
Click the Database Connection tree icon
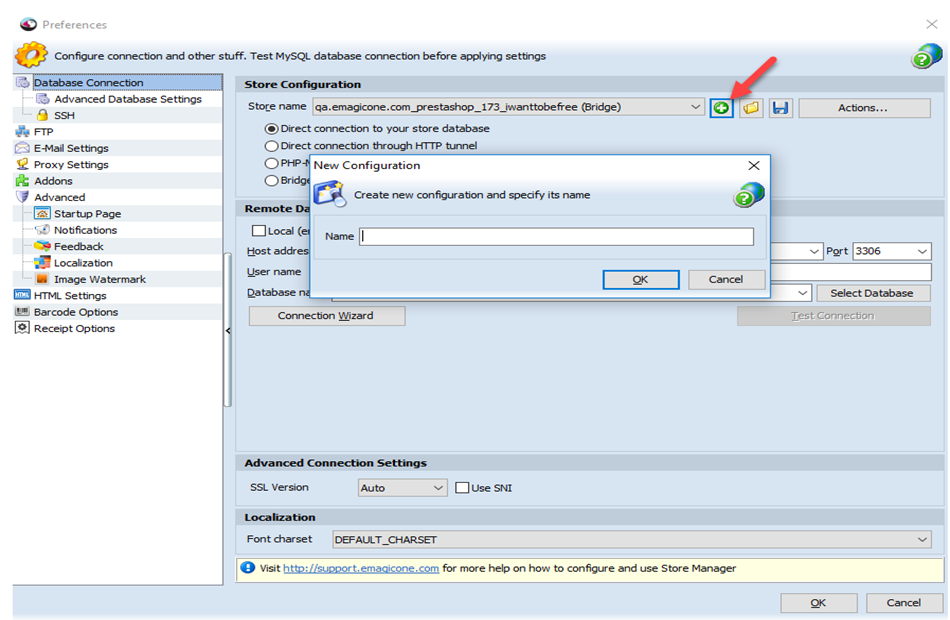23,82
